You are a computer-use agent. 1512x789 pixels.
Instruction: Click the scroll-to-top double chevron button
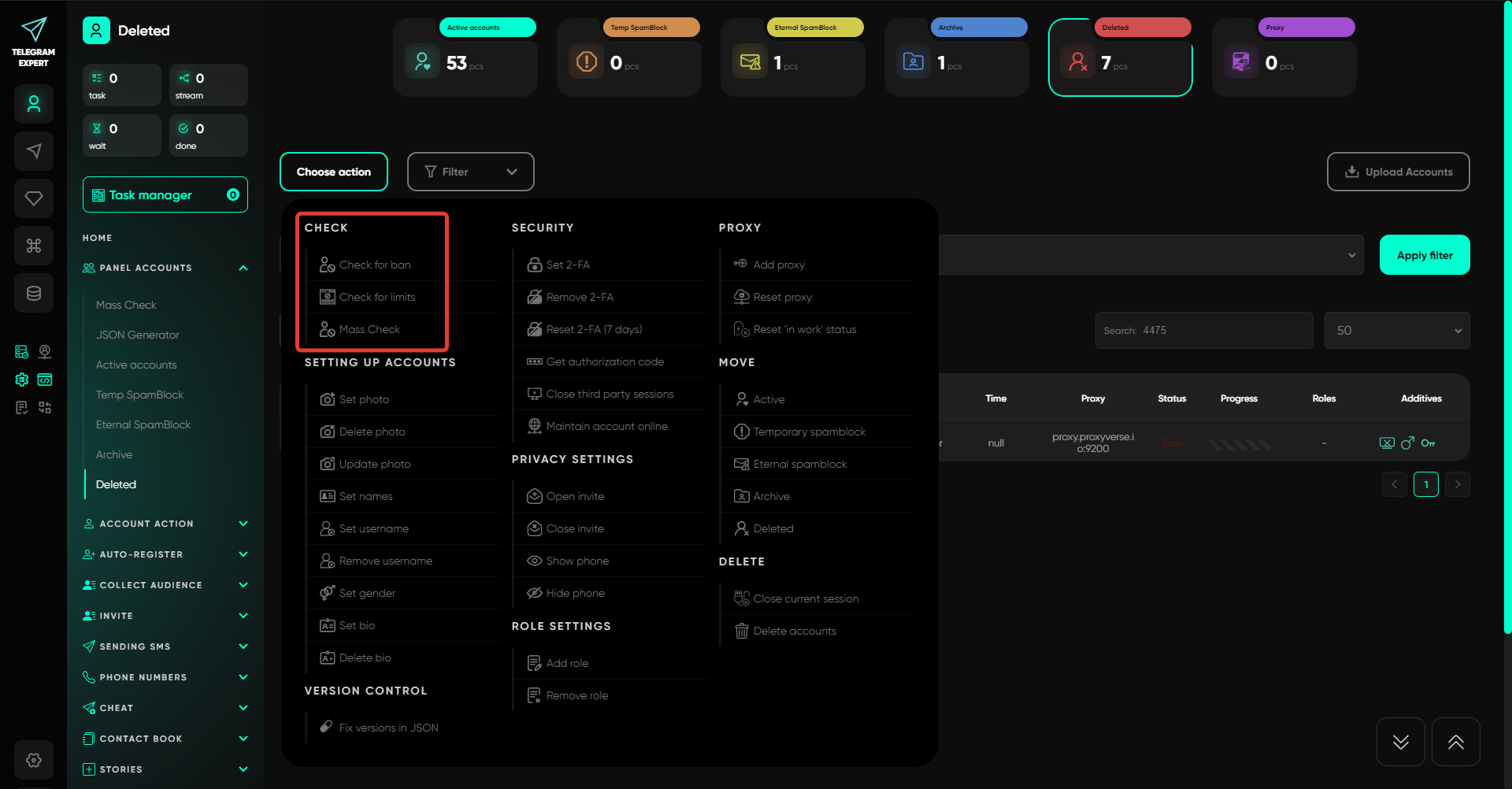tap(1455, 742)
